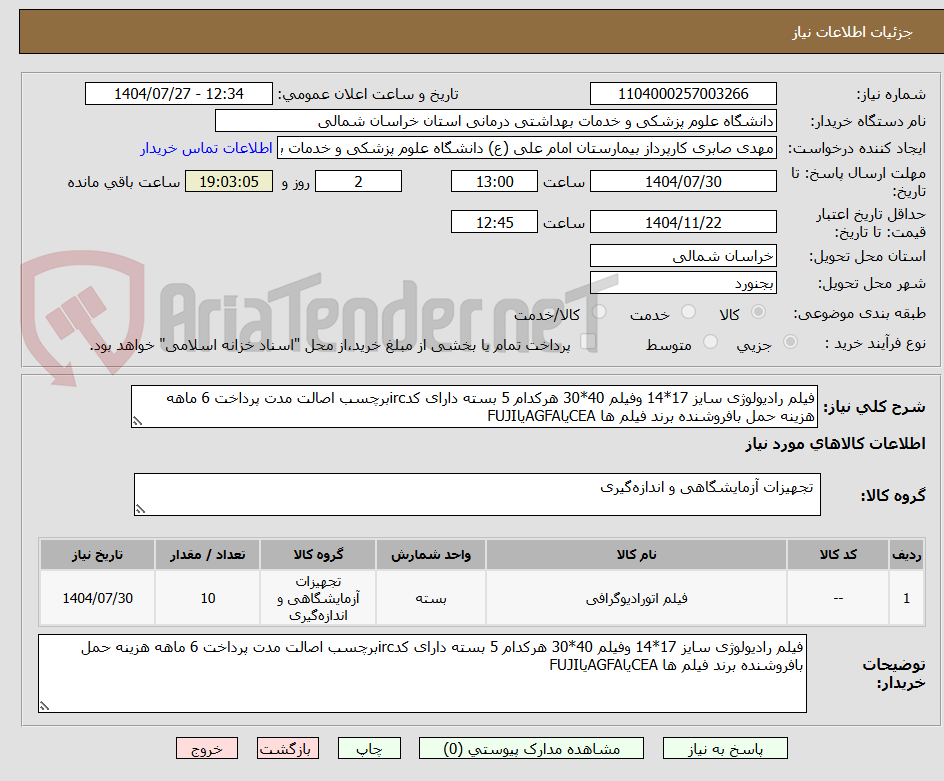Click the بازگشت button
This screenshot has height=781, width=944.
288,748
